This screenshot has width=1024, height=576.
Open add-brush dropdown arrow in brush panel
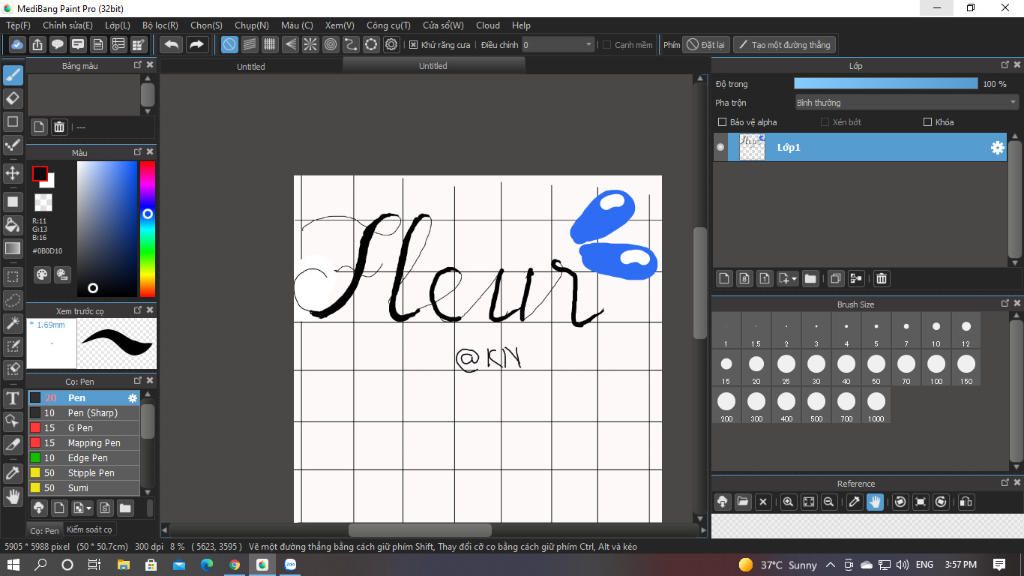coord(89,508)
